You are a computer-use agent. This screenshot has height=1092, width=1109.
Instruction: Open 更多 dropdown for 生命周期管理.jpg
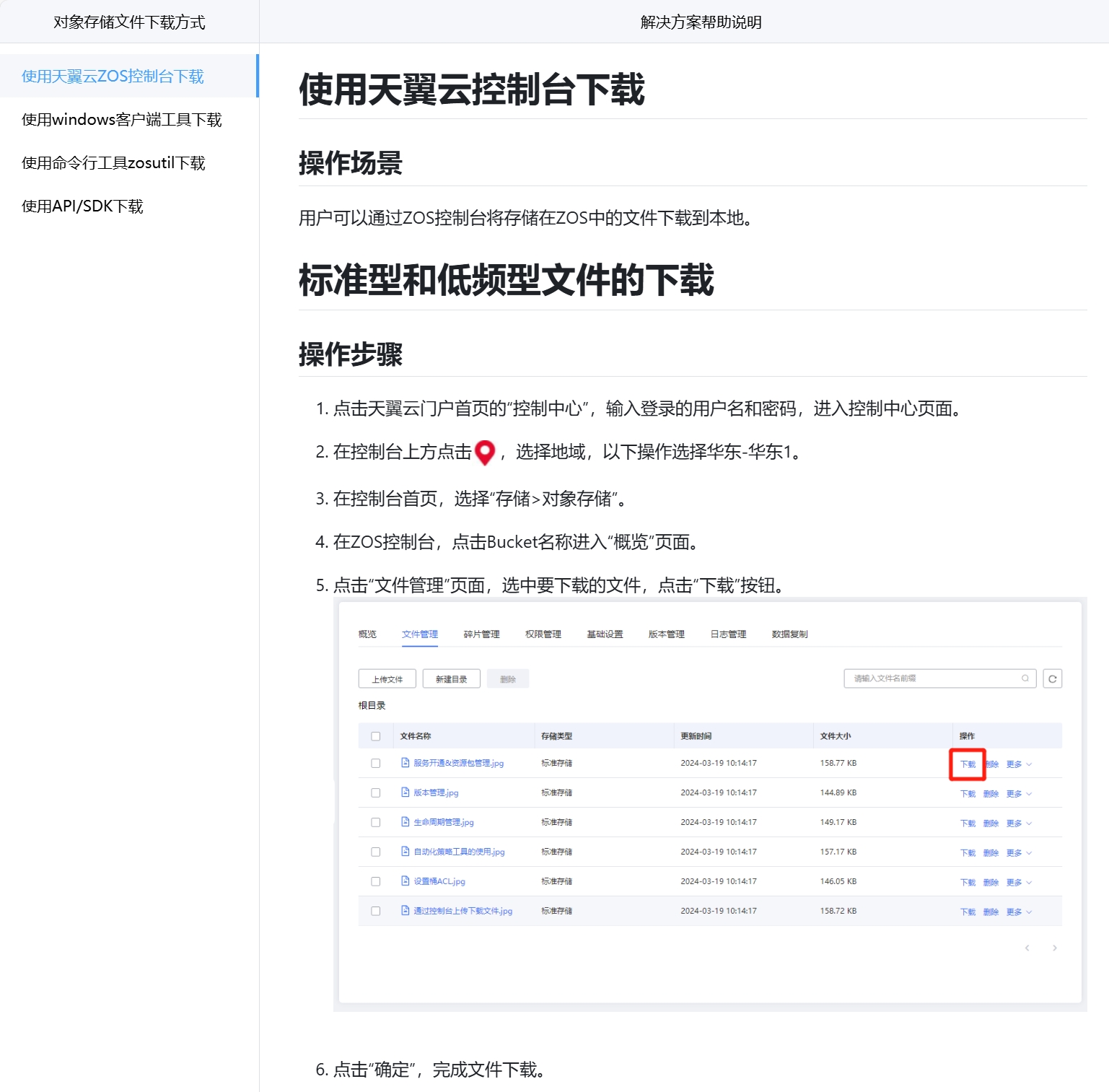click(1019, 824)
